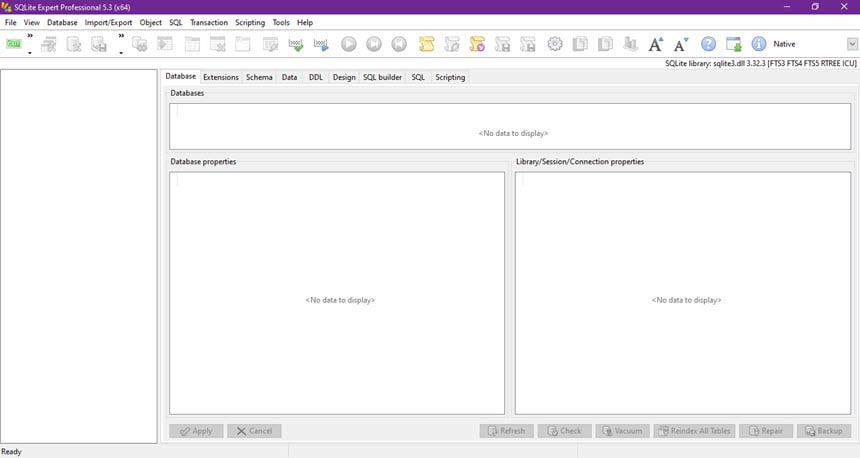Switch to the Extensions tab
This screenshot has height=458, width=860.
(221, 77)
